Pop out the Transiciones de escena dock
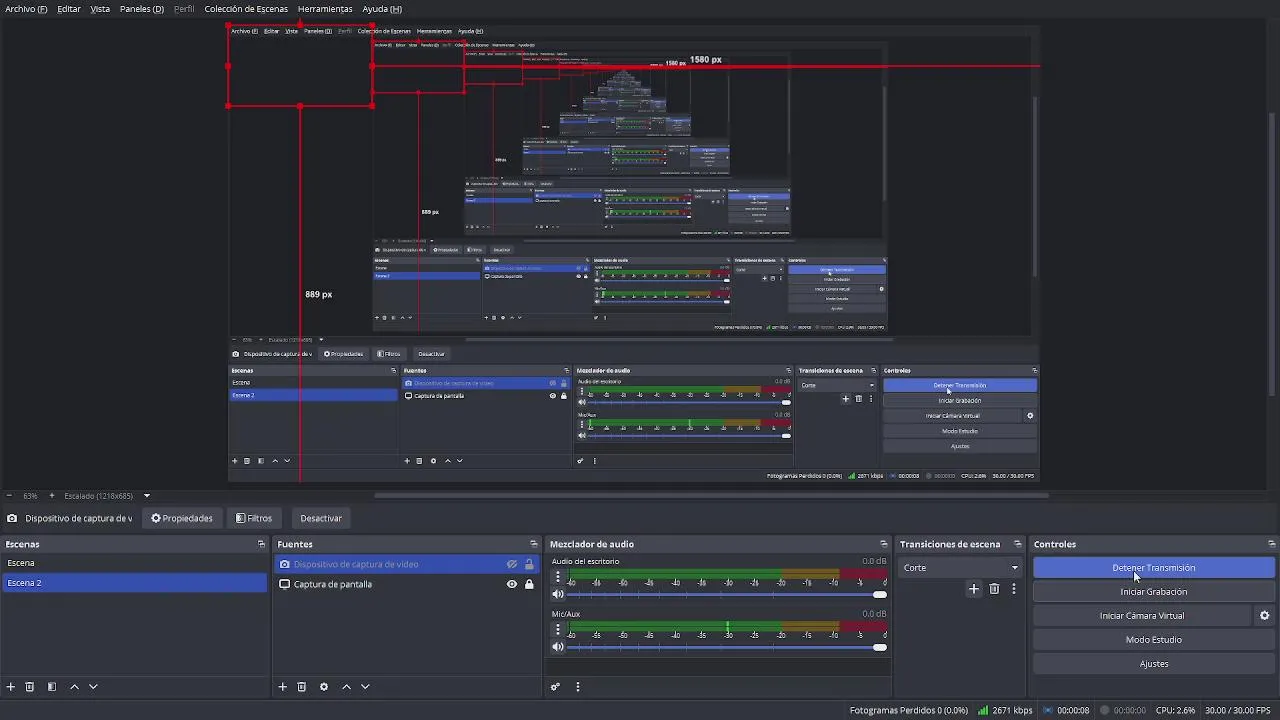The width and height of the screenshot is (1280, 720). click(1018, 544)
